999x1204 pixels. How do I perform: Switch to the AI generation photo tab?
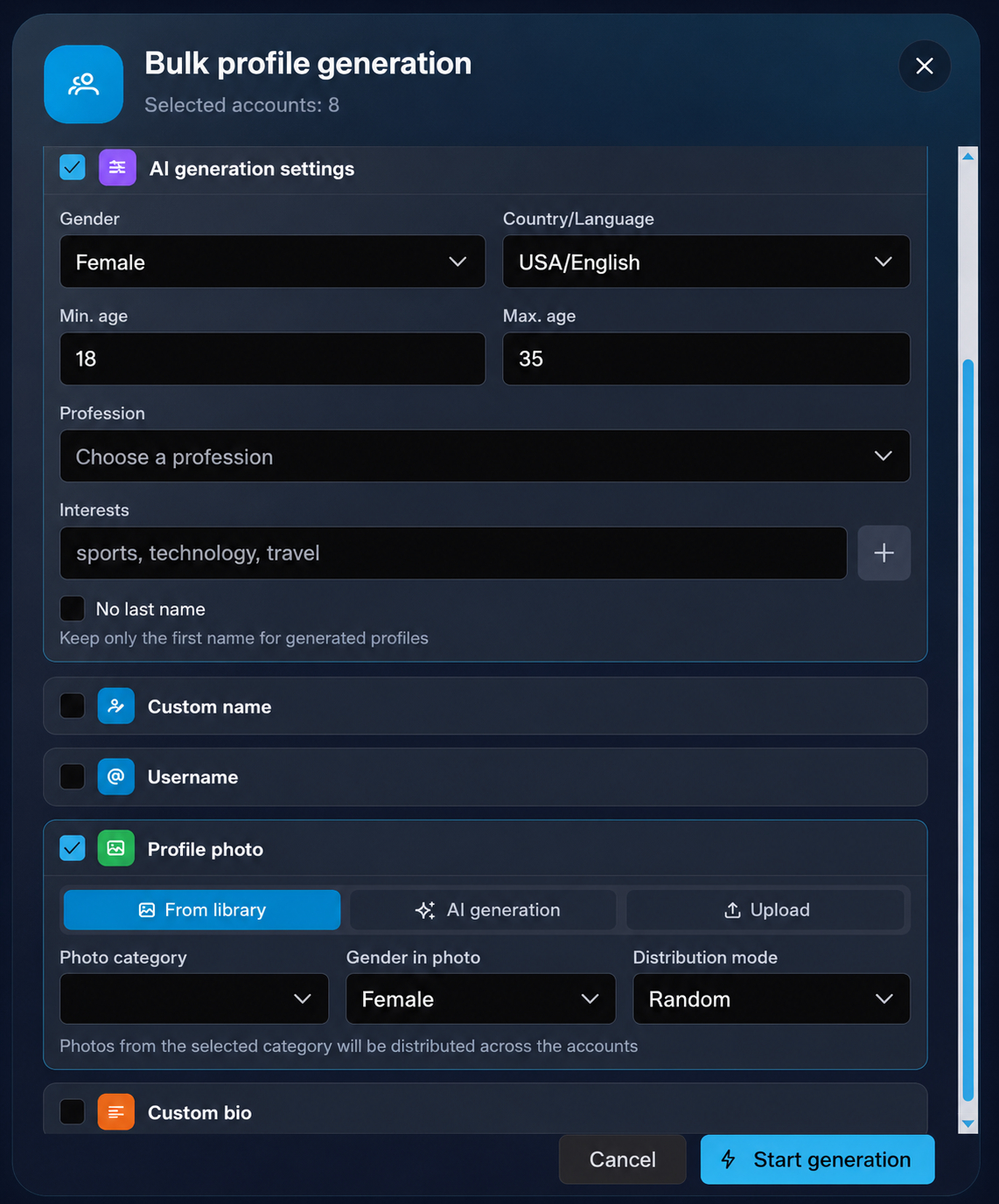click(483, 909)
